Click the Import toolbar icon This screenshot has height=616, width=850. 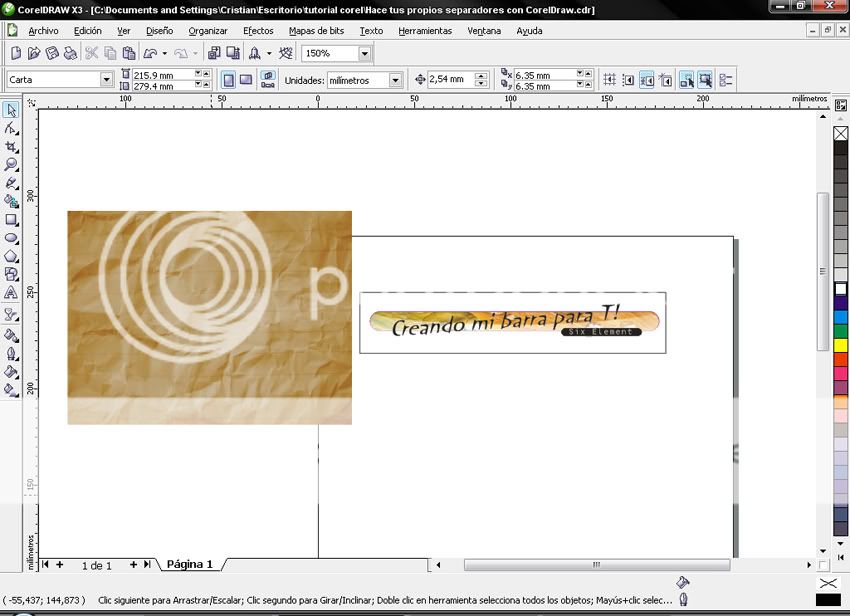[x=214, y=53]
